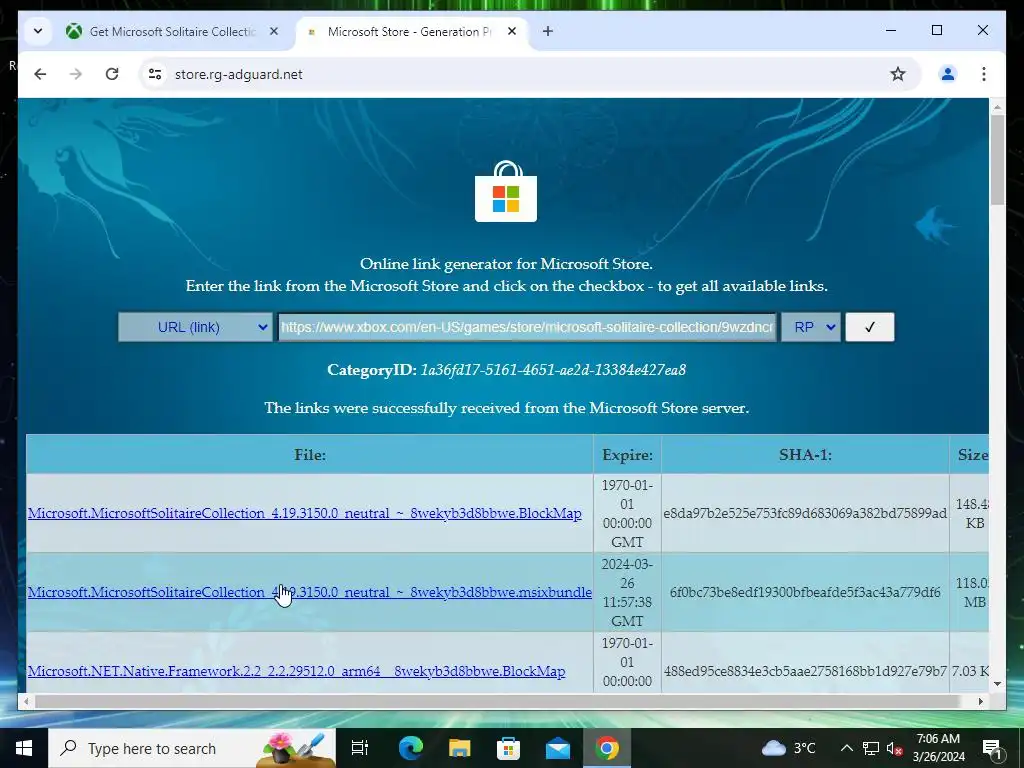Open network status tray icon

coord(871,748)
